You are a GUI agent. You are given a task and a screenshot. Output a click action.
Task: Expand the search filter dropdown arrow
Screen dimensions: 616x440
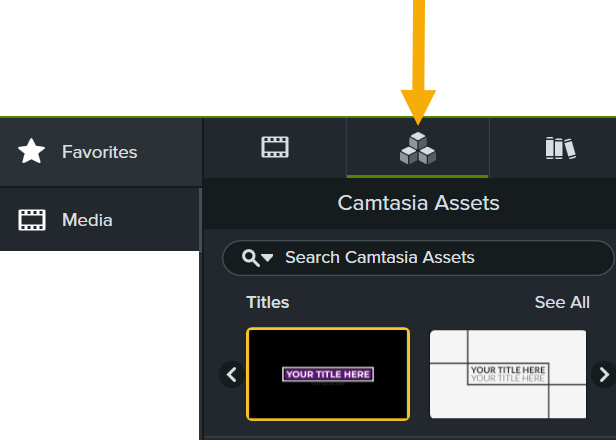point(267,259)
